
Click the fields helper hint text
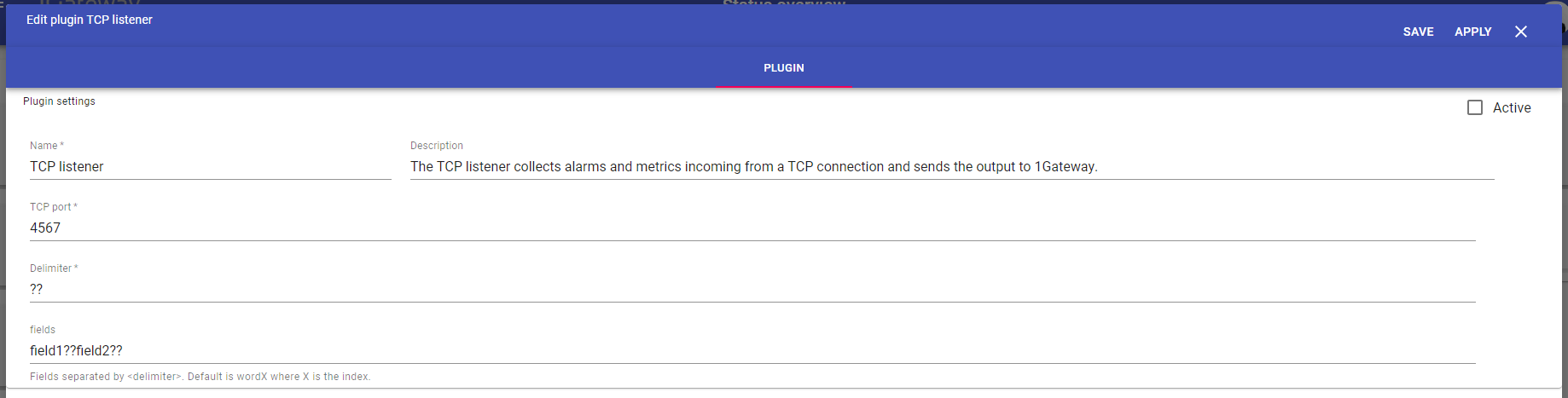coord(200,377)
